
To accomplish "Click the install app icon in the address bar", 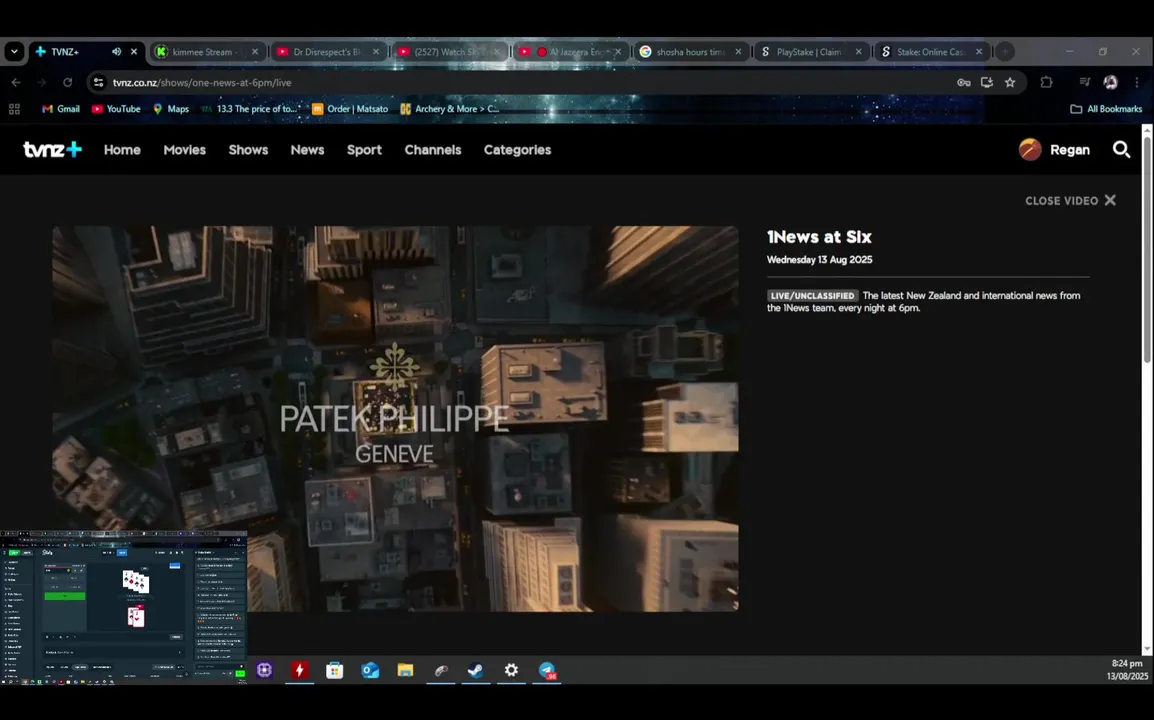I will [x=987, y=82].
